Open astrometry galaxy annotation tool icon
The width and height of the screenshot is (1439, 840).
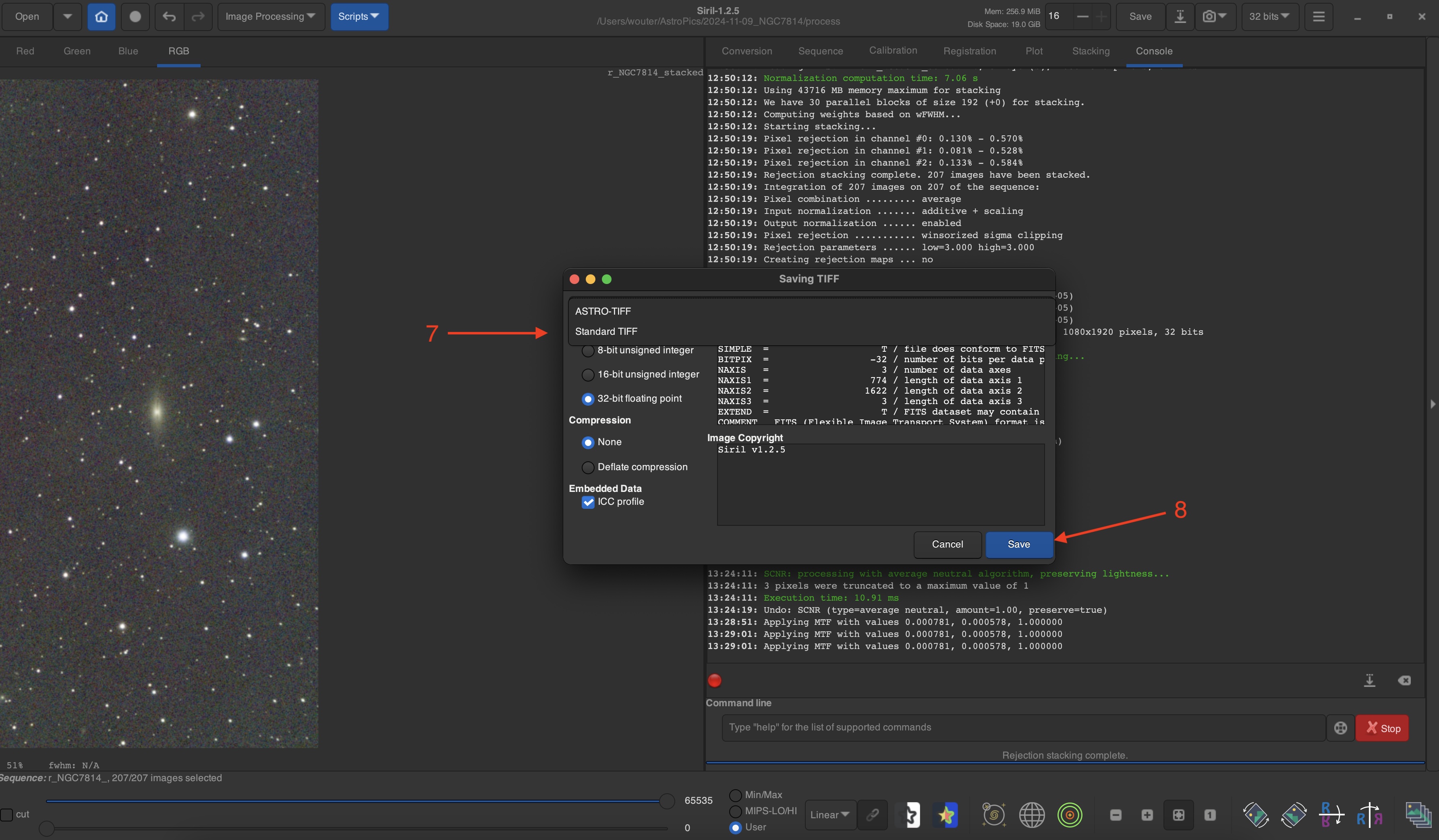point(993,815)
